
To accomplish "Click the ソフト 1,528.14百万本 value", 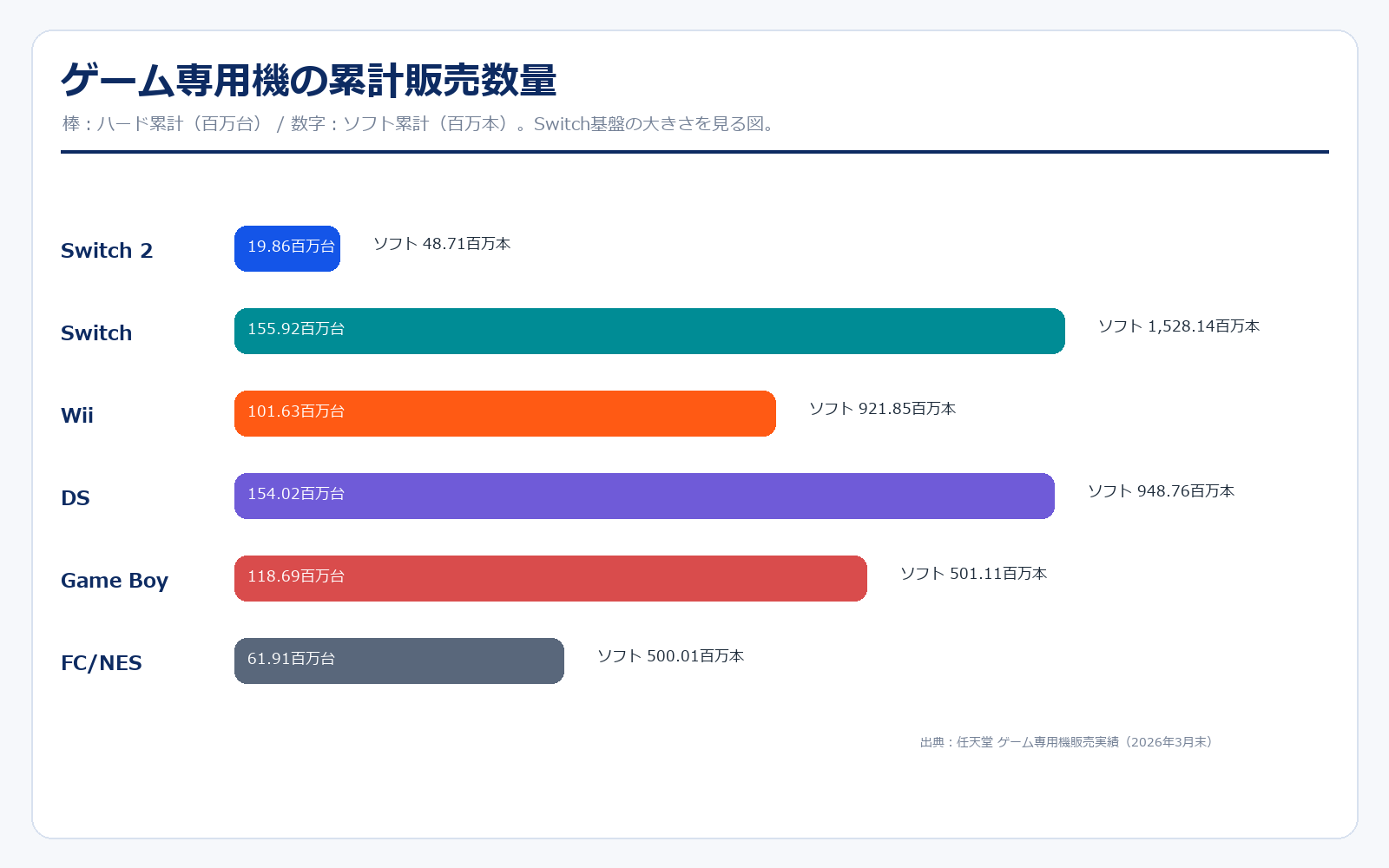I will tap(1179, 326).
